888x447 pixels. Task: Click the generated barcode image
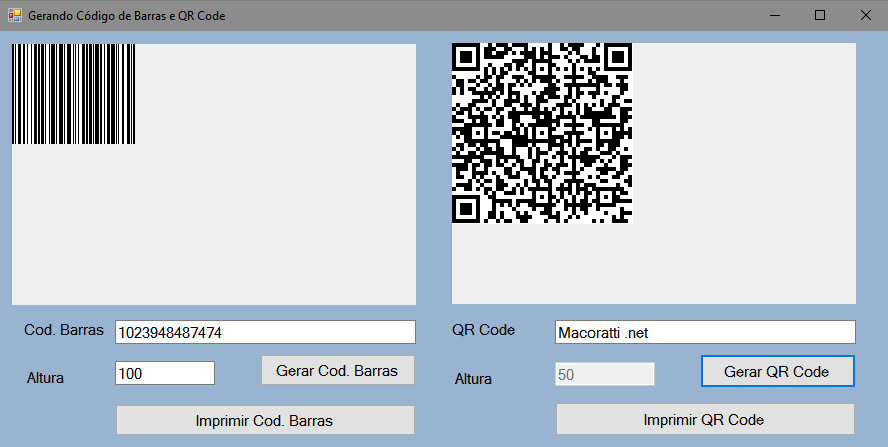74,94
